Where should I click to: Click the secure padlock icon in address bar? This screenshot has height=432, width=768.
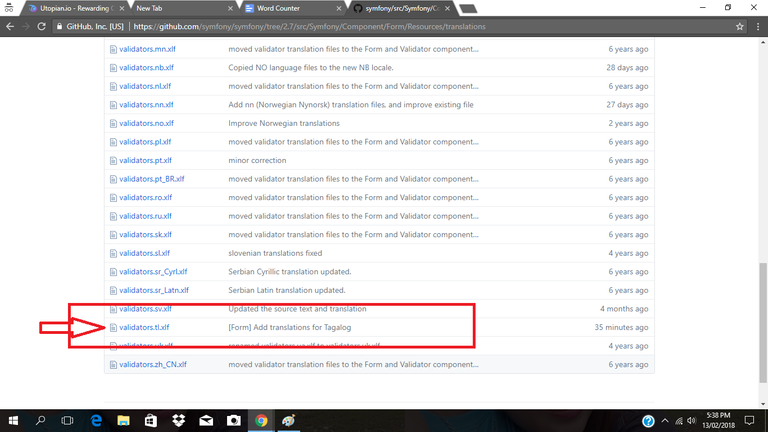(59, 26)
